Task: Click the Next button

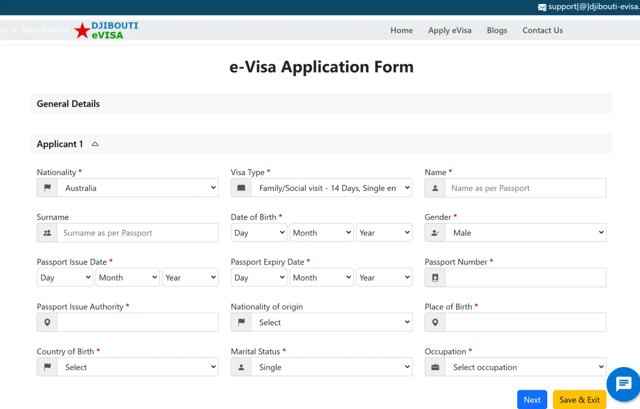Action: click(532, 399)
